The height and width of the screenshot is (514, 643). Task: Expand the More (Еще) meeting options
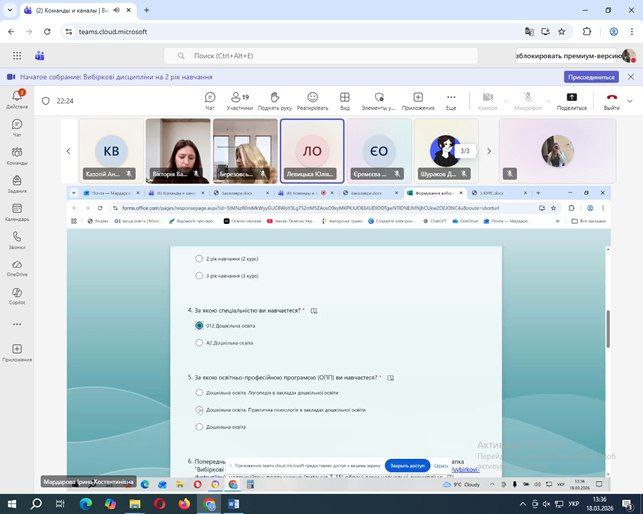pyautogui.click(x=451, y=100)
